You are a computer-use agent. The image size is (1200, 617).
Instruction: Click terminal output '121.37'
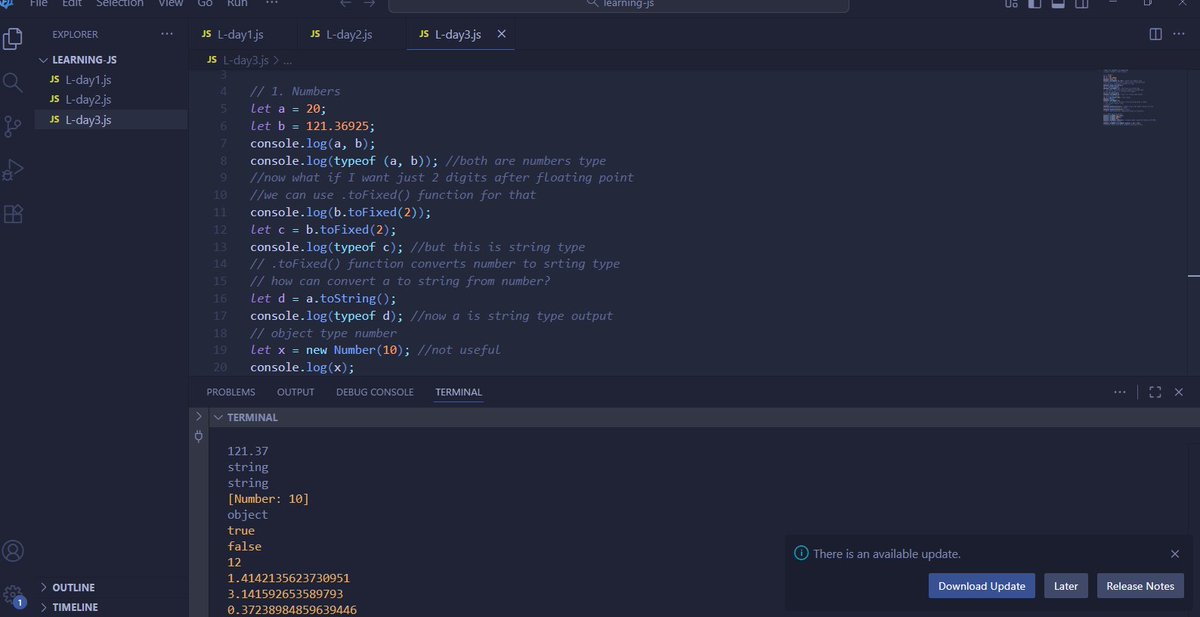pyautogui.click(x=248, y=451)
